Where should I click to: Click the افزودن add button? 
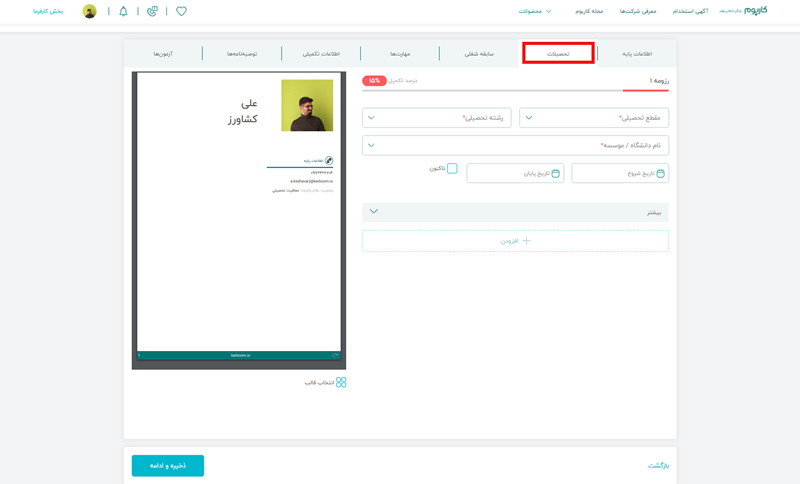point(515,241)
